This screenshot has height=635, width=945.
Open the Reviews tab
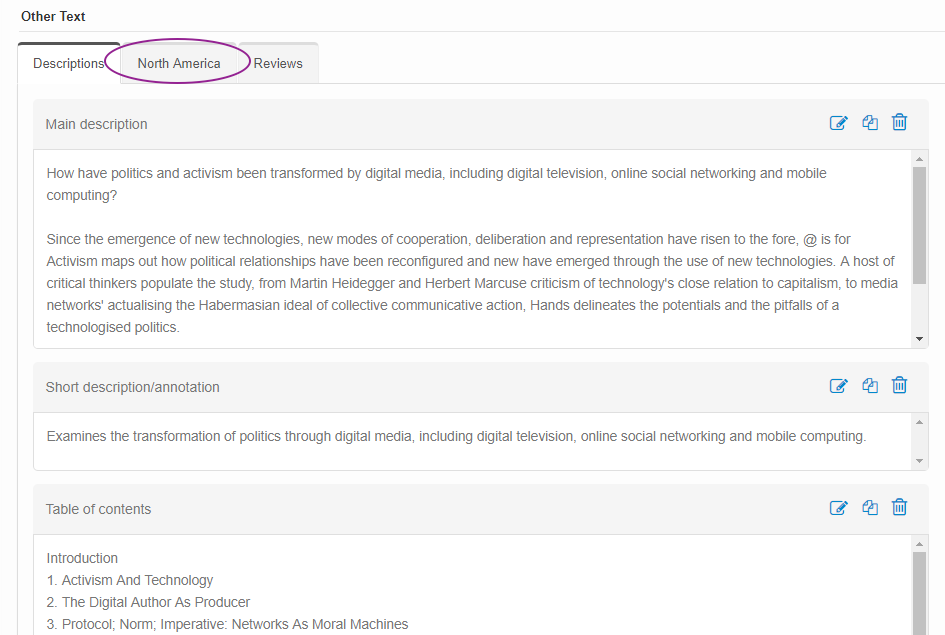tap(278, 63)
